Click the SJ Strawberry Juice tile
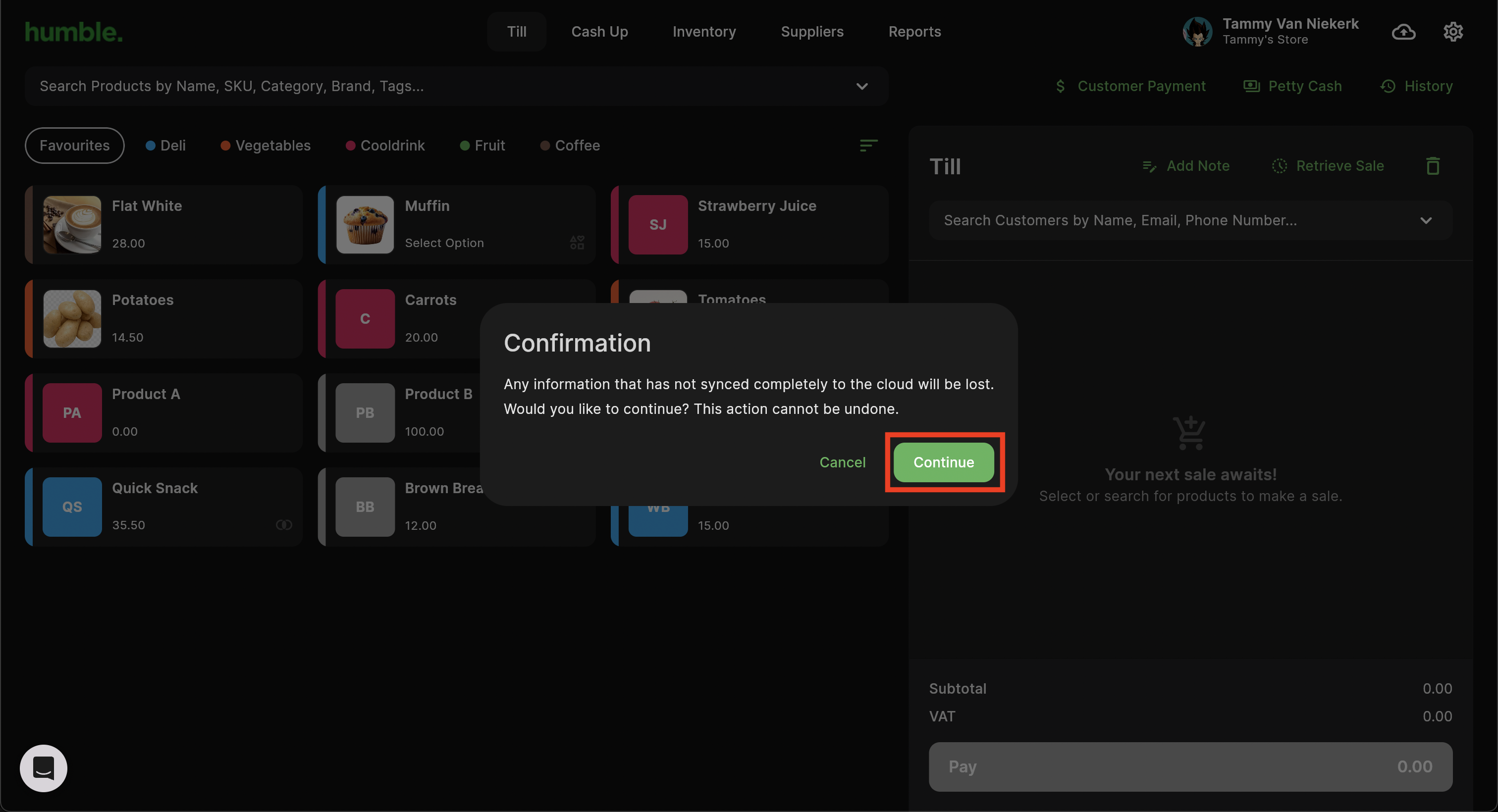 coord(658,224)
